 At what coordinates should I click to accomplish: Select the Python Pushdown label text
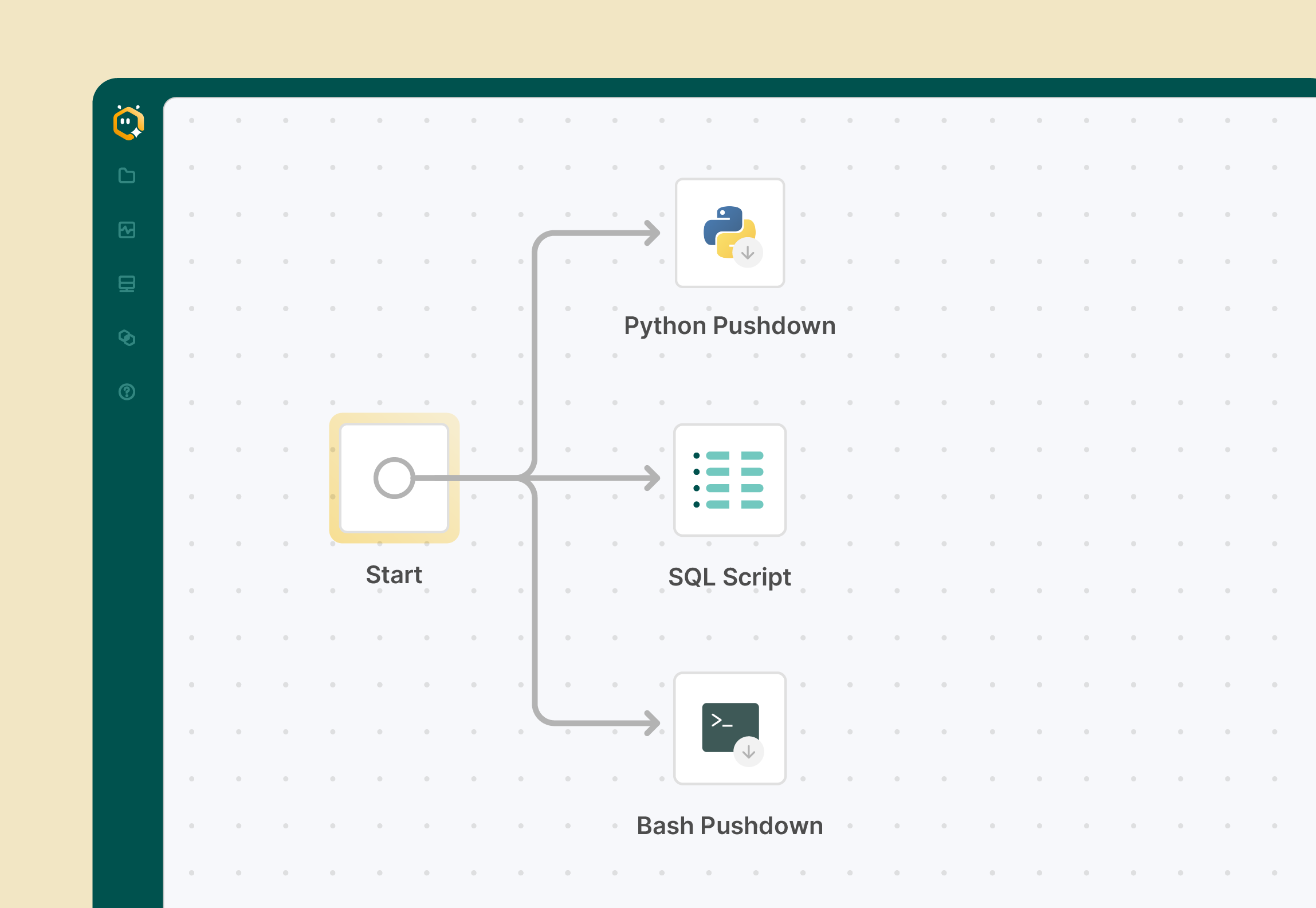(730, 325)
